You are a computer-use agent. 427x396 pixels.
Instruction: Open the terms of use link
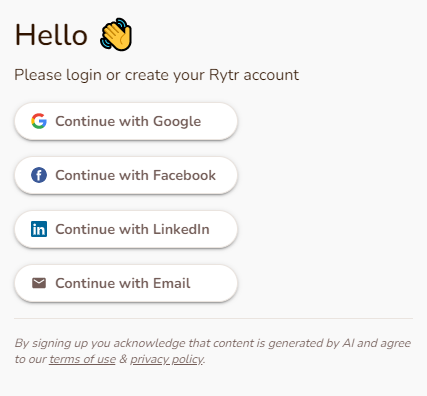(82, 359)
